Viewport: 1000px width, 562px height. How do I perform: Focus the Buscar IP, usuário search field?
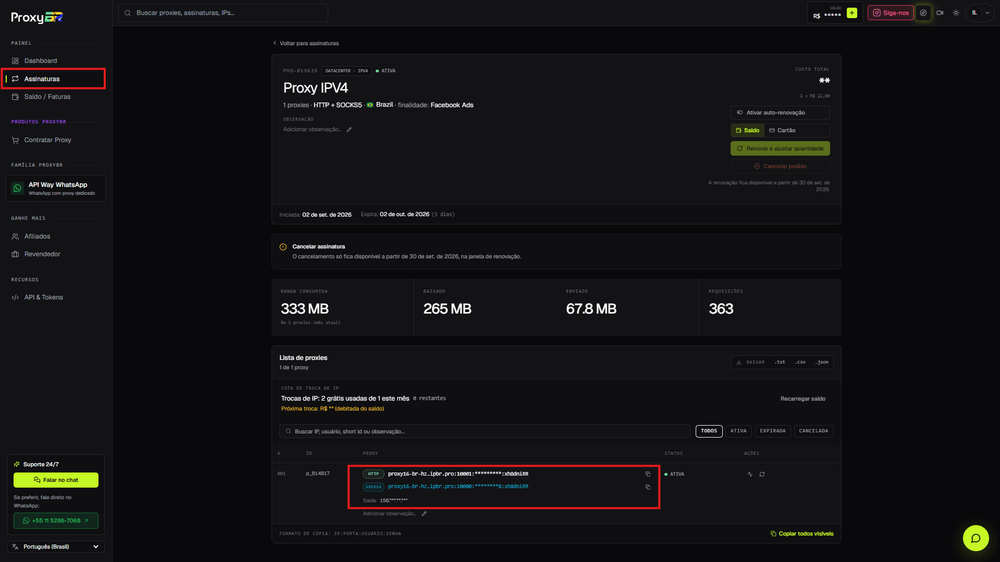[x=485, y=431]
